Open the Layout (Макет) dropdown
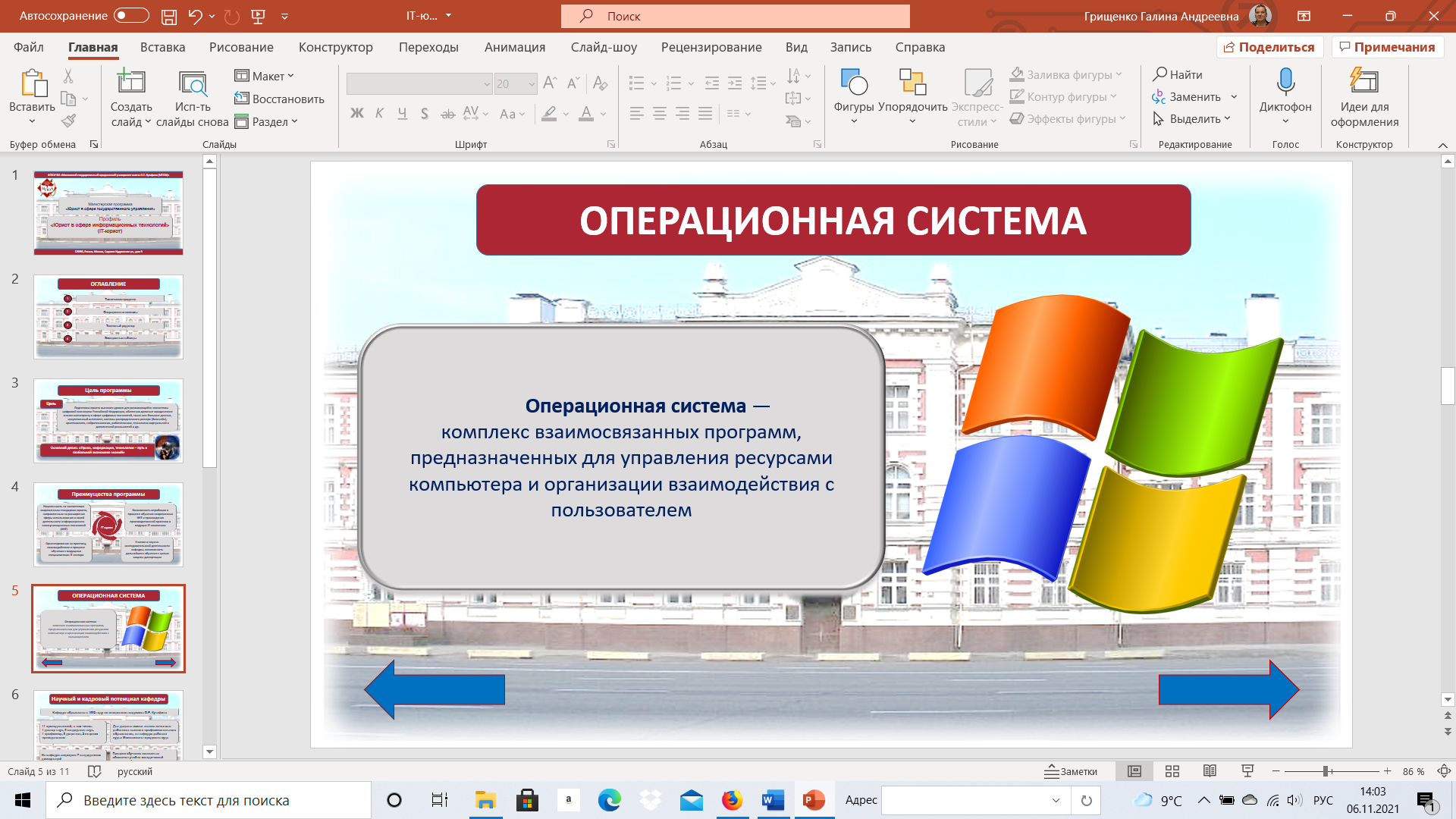Screen dimensions: 1456x819 (x=264, y=76)
